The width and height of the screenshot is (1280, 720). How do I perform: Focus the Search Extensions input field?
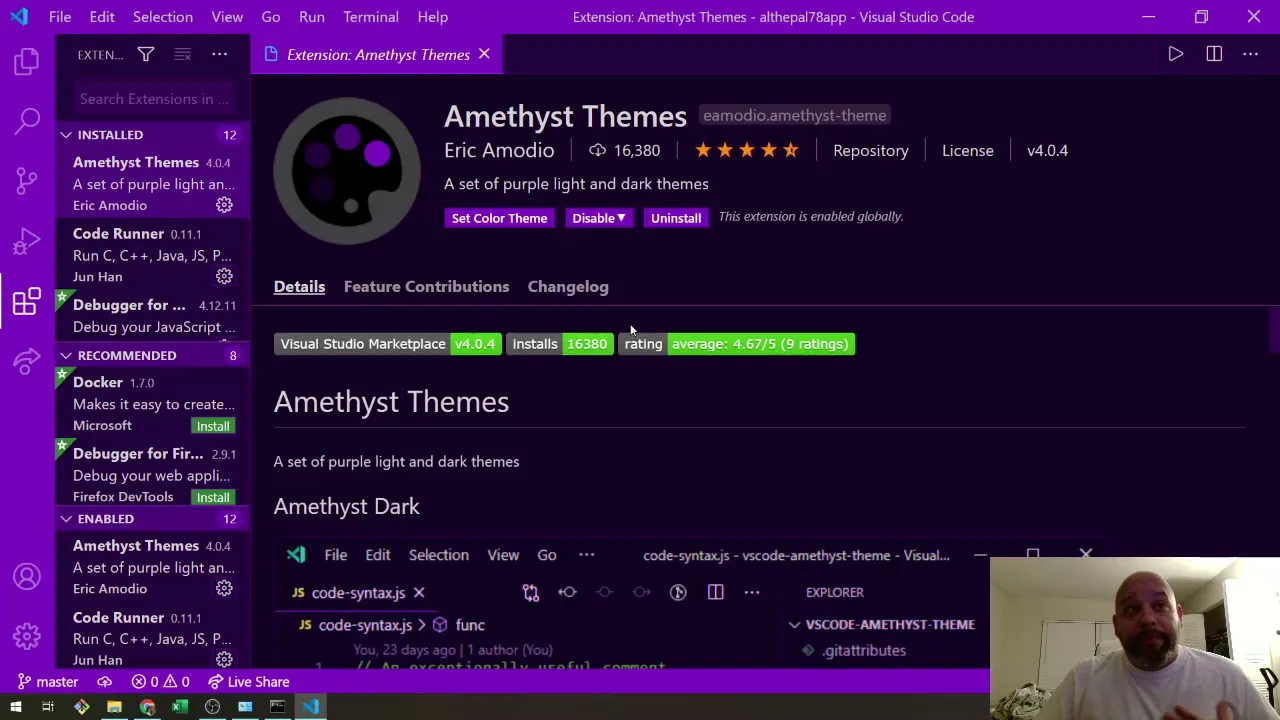click(x=154, y=99)
